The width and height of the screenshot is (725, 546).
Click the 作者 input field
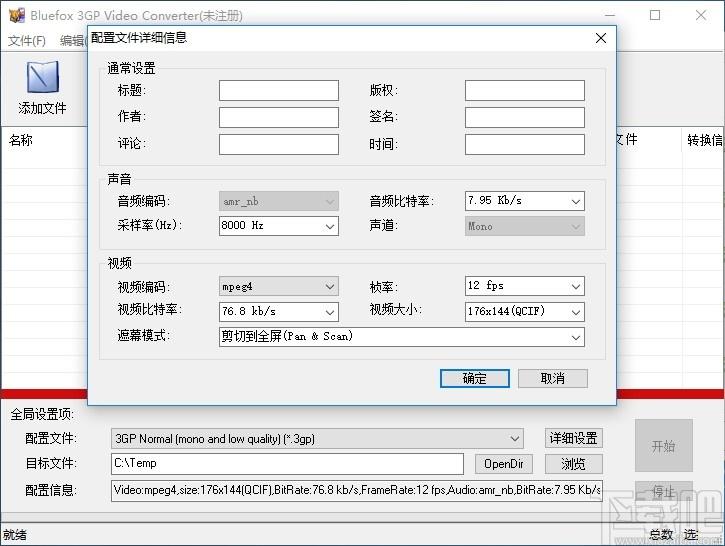[279, 117]
